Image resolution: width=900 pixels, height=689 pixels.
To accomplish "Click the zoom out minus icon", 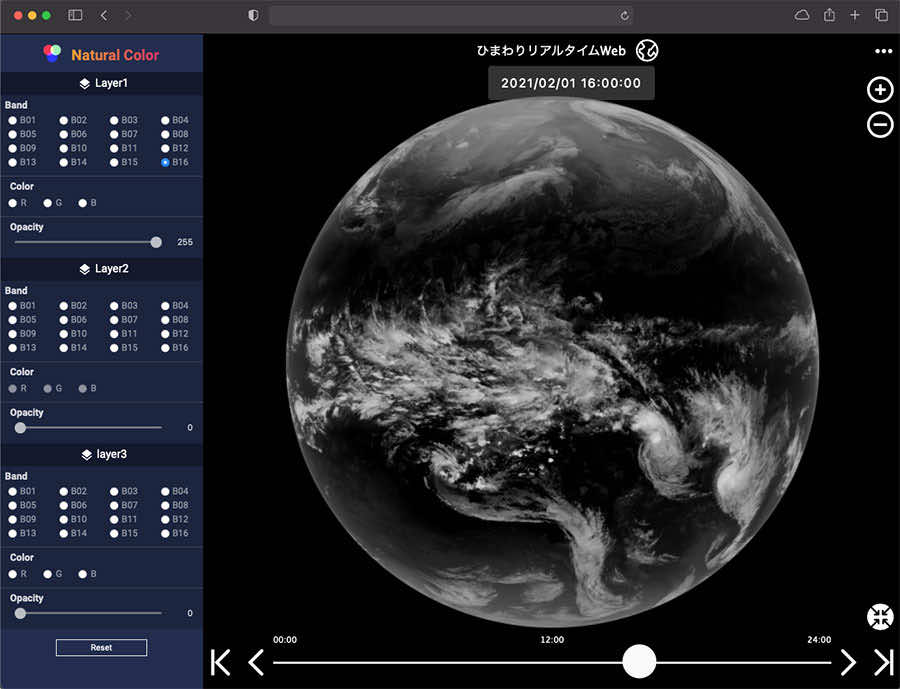I will (x=880, y=125).
